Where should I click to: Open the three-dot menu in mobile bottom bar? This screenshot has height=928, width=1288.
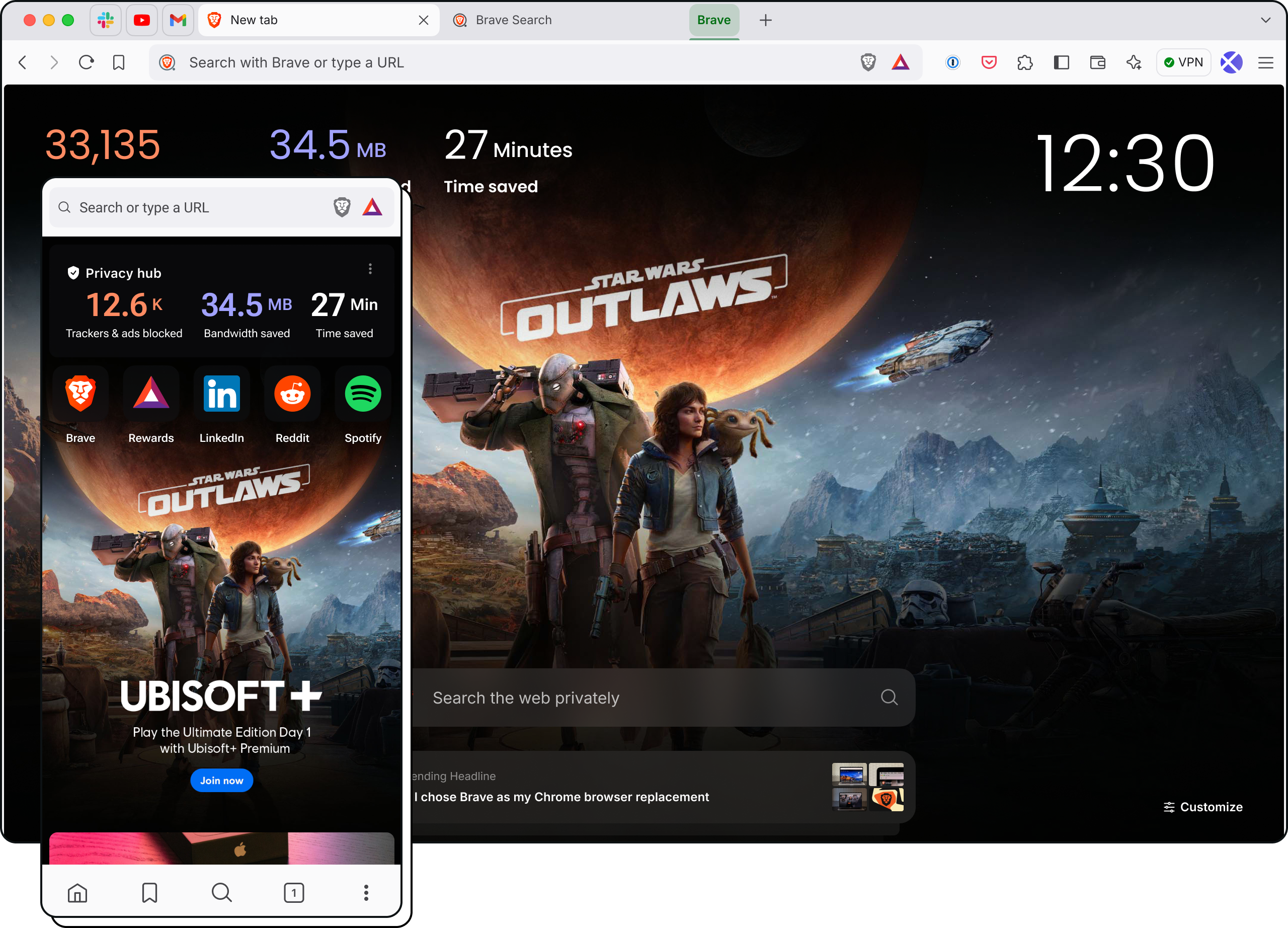[366, 892]
